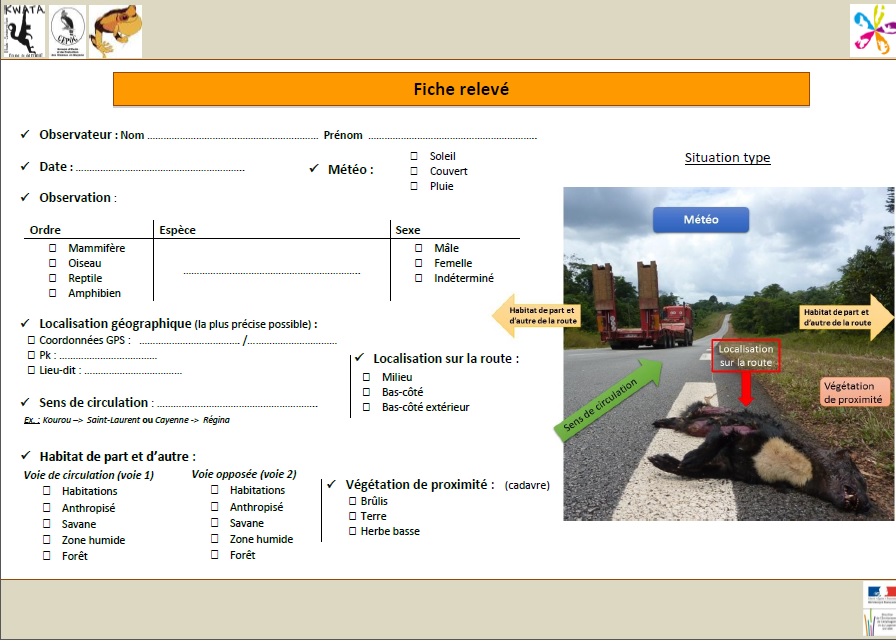
Task: Click the Lieu-dit dotted field
Action: 133,371
